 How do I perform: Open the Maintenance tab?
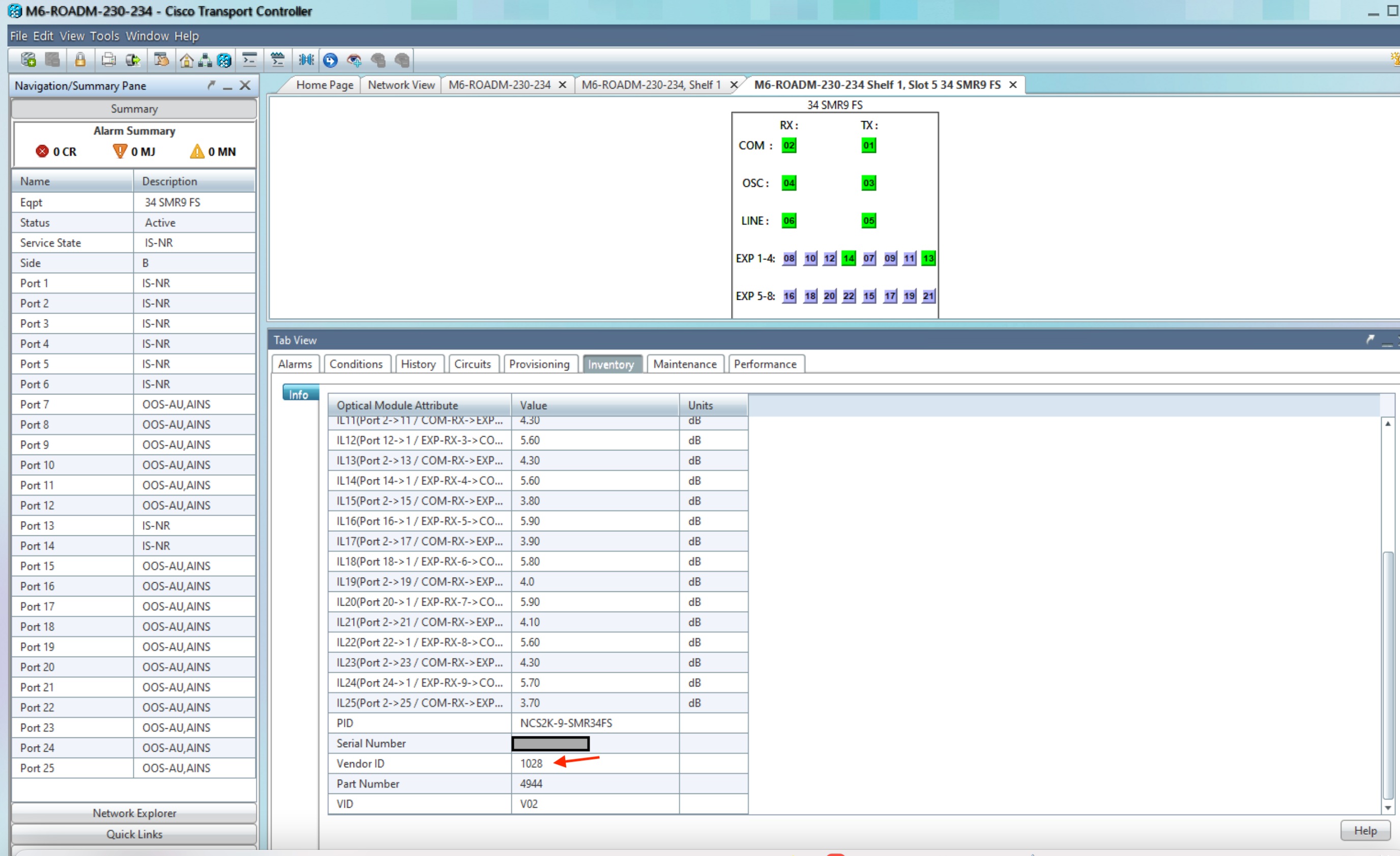[x=685, y=364]
